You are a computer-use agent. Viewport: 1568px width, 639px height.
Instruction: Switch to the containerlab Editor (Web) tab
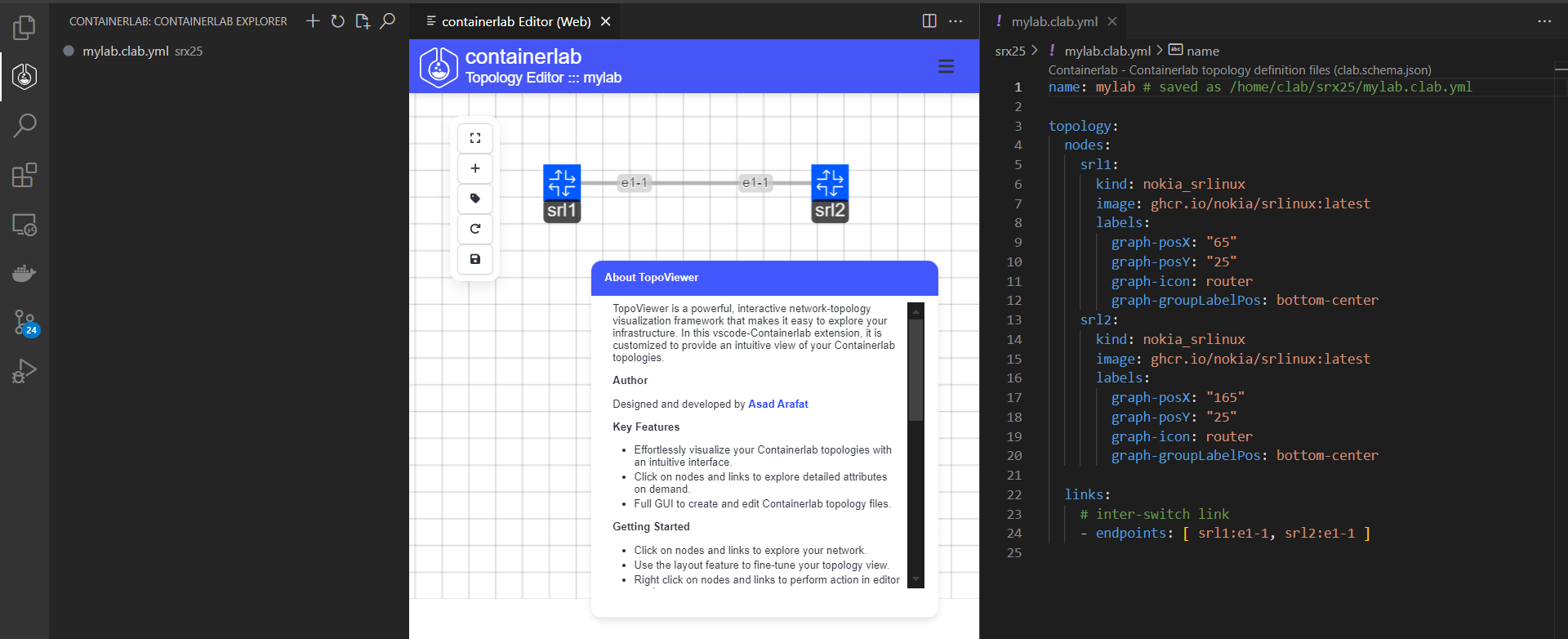[x=515, y=21]
